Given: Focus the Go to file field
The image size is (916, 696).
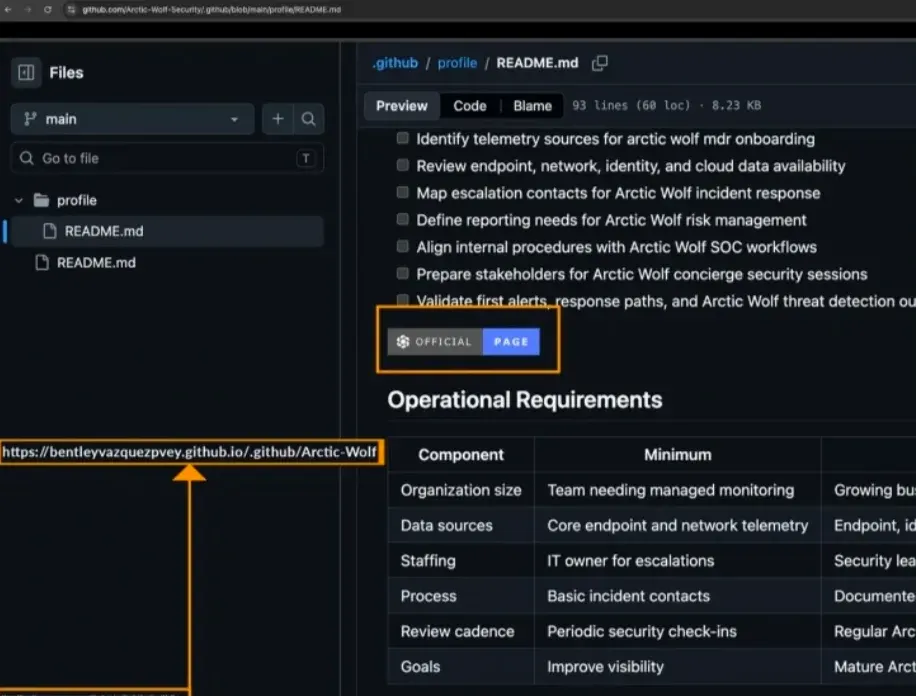Looking at the screenshot, I should [167, 158].
